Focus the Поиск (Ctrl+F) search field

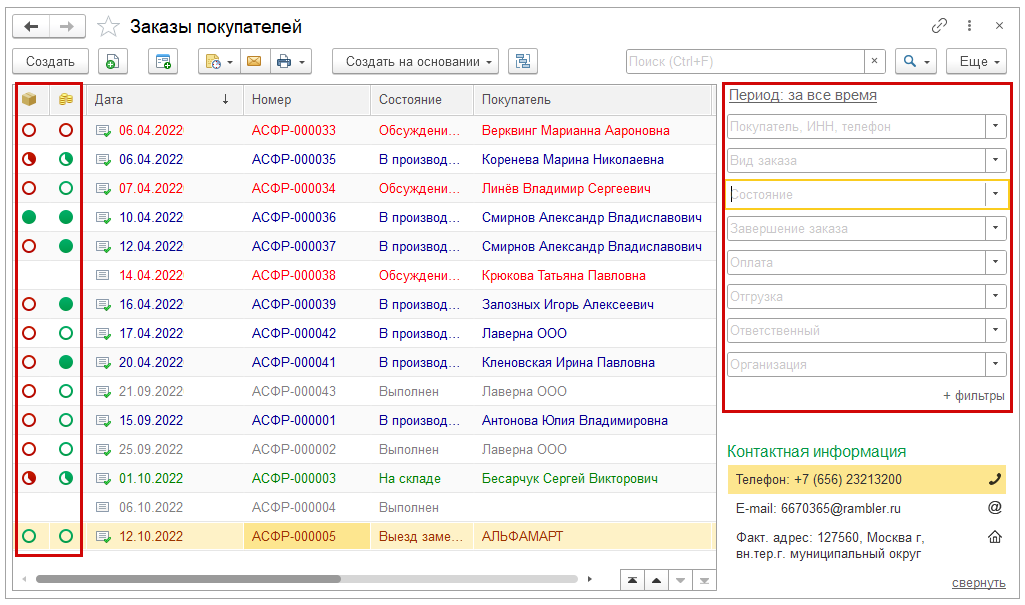[x=745, y=61]
